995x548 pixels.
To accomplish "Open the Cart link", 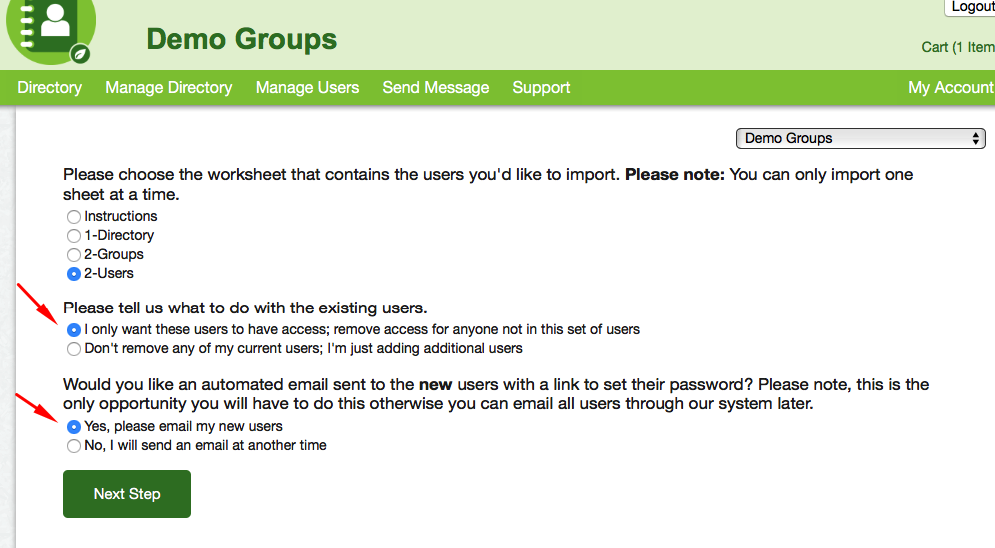I will [x=957, y=47].
